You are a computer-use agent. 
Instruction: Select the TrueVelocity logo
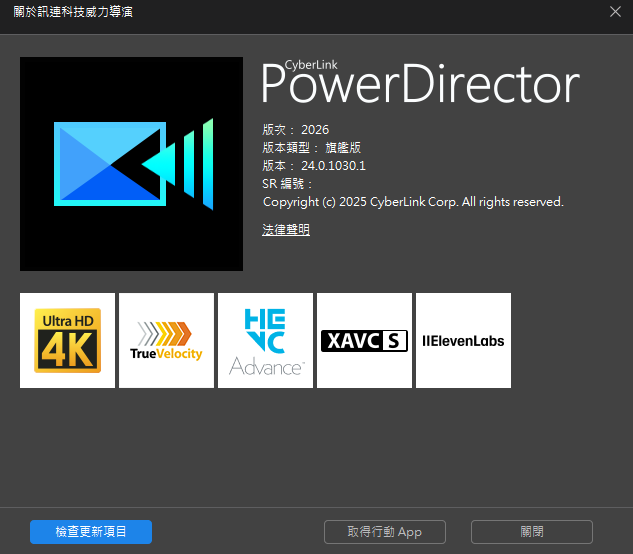pyautogui.click(x=166, y=340)
